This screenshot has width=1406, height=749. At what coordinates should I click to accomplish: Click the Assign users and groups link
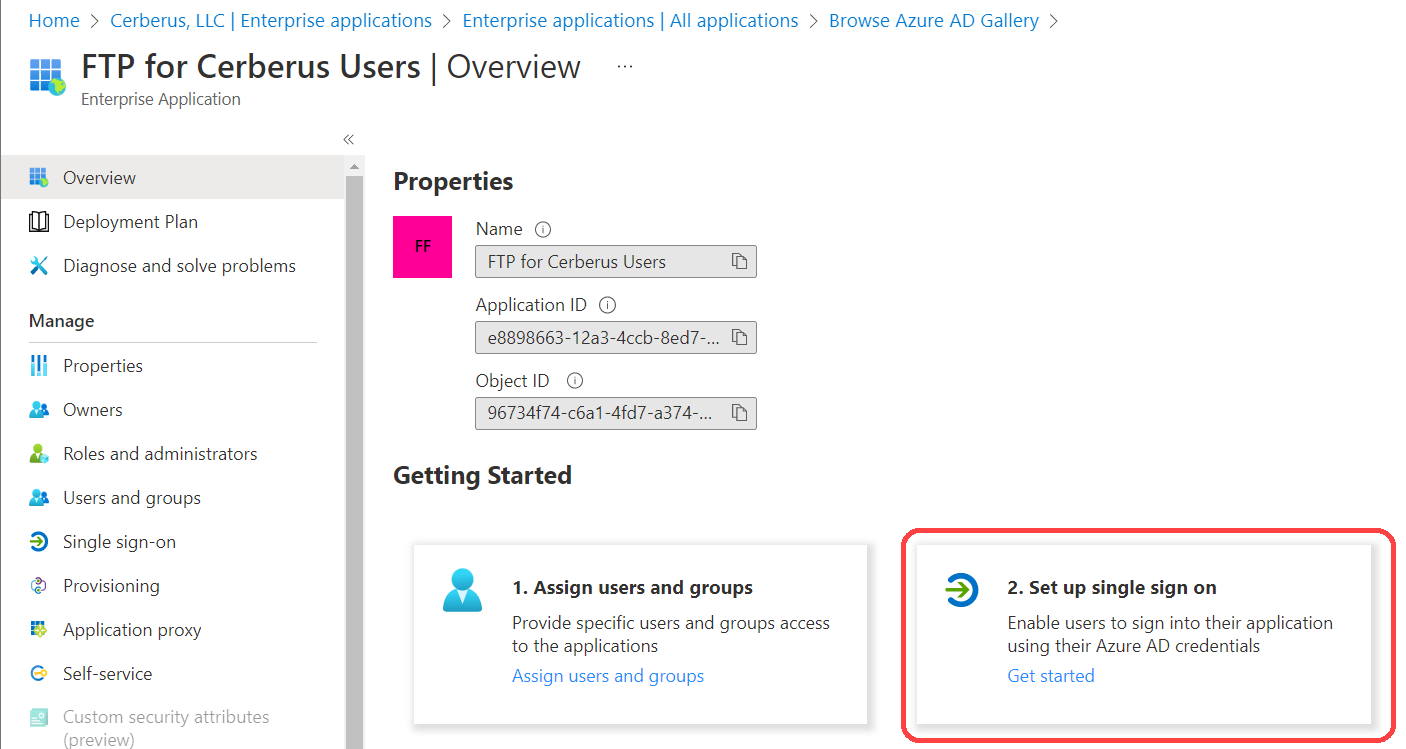(x=608, y=676)
